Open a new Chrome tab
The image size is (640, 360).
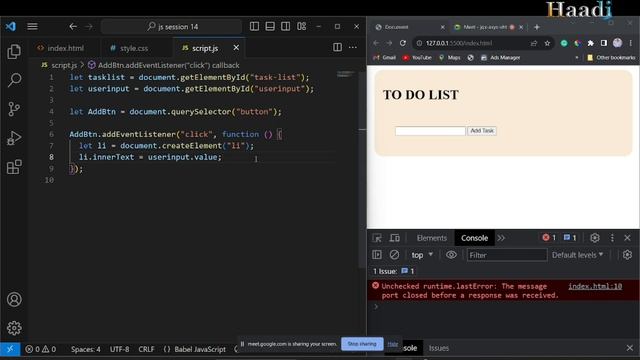pyautogui.click(x=537, y=27)
